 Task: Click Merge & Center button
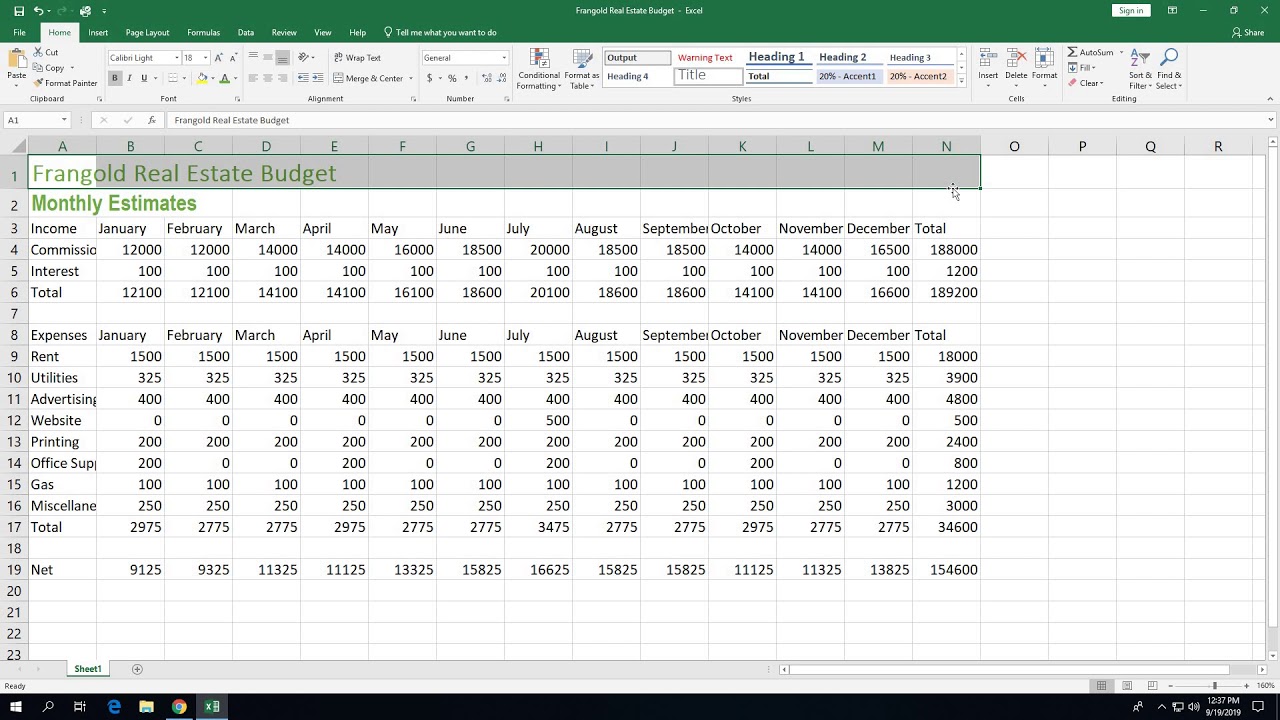pos(368,78)
